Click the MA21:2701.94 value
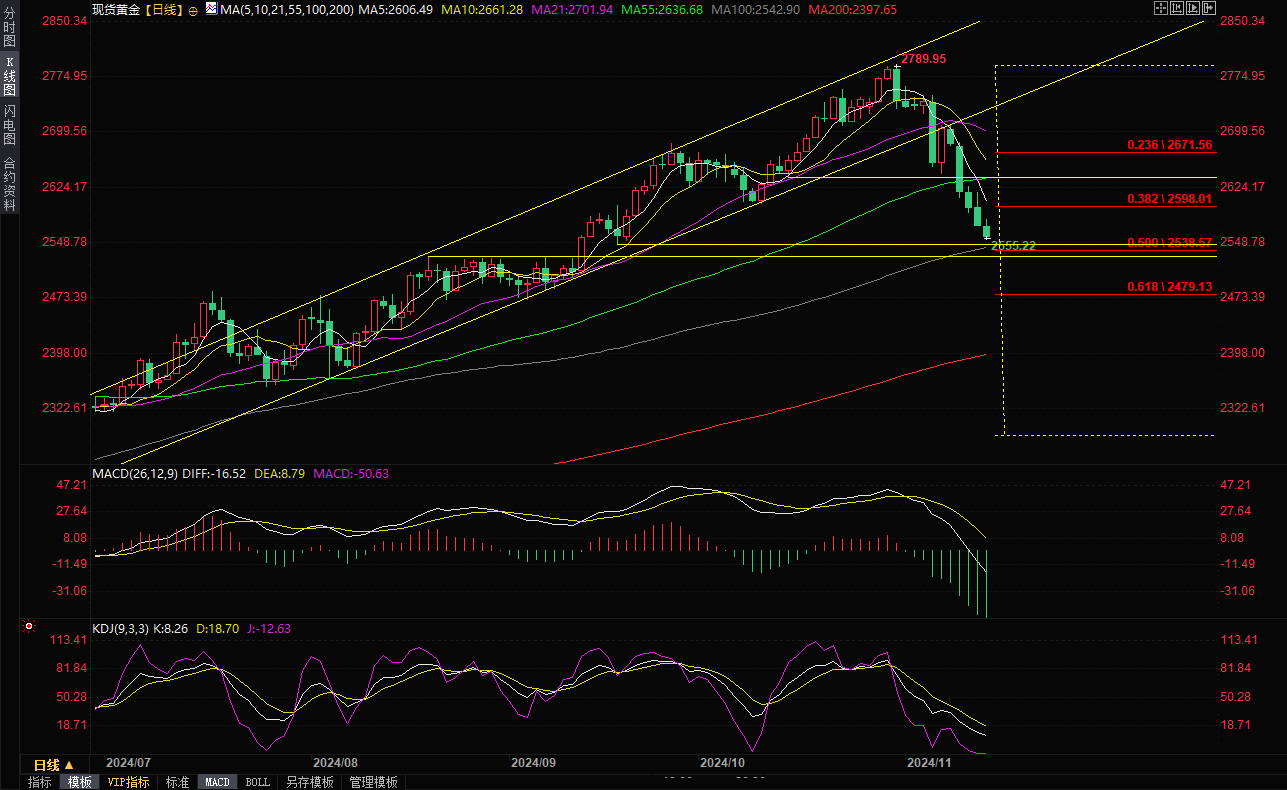Viewport: 1287px width, 790px height. tap(573, 9)
